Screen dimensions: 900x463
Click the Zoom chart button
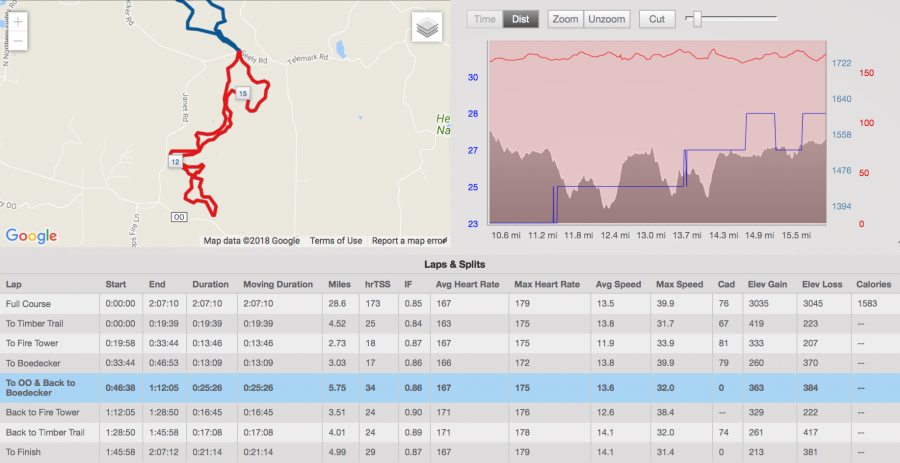coord(565,19)
